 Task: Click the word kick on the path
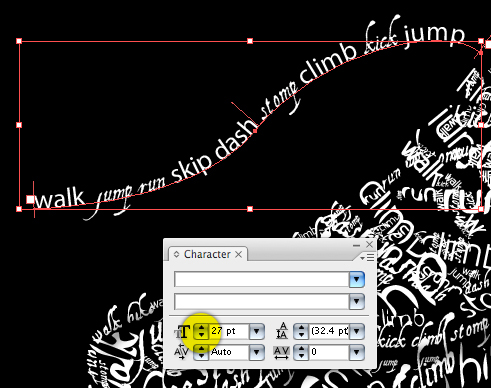tap(381, 35)
